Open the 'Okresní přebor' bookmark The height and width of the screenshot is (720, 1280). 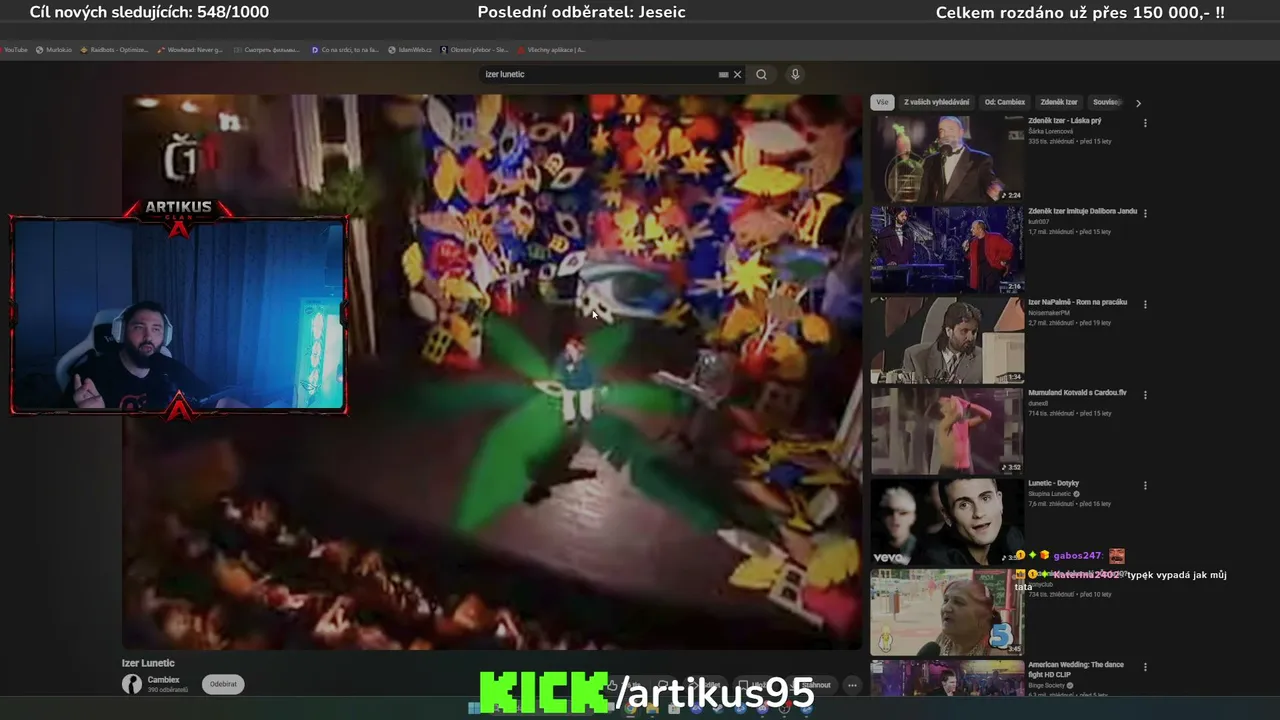pos(475,49)
